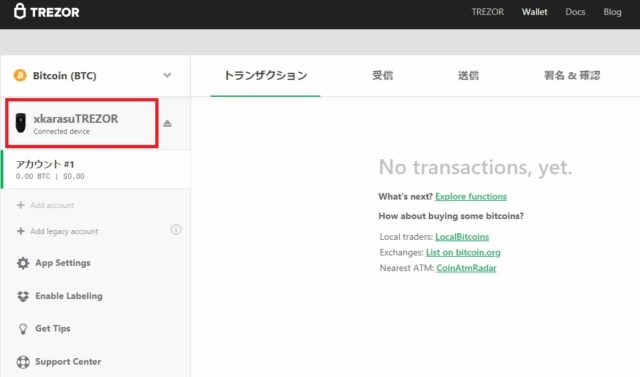This screenshot has height=377, width=640.
Task: Open App Settings
Action: 63,263
